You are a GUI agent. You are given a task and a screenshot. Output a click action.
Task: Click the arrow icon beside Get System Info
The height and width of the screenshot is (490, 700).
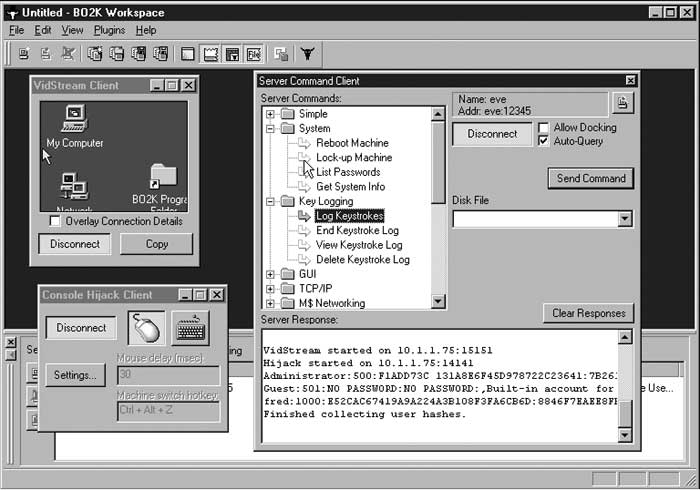click(304, 187)
